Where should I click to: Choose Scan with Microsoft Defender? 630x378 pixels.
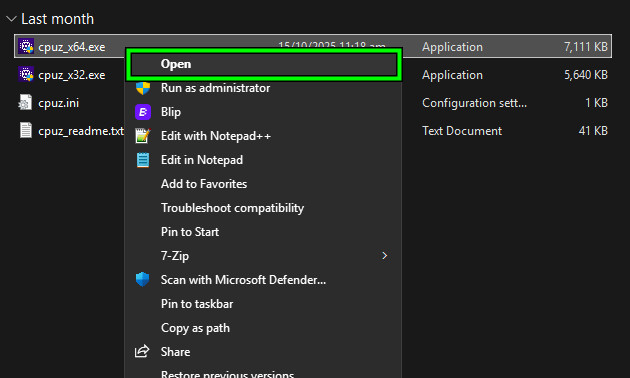[264, 280]
